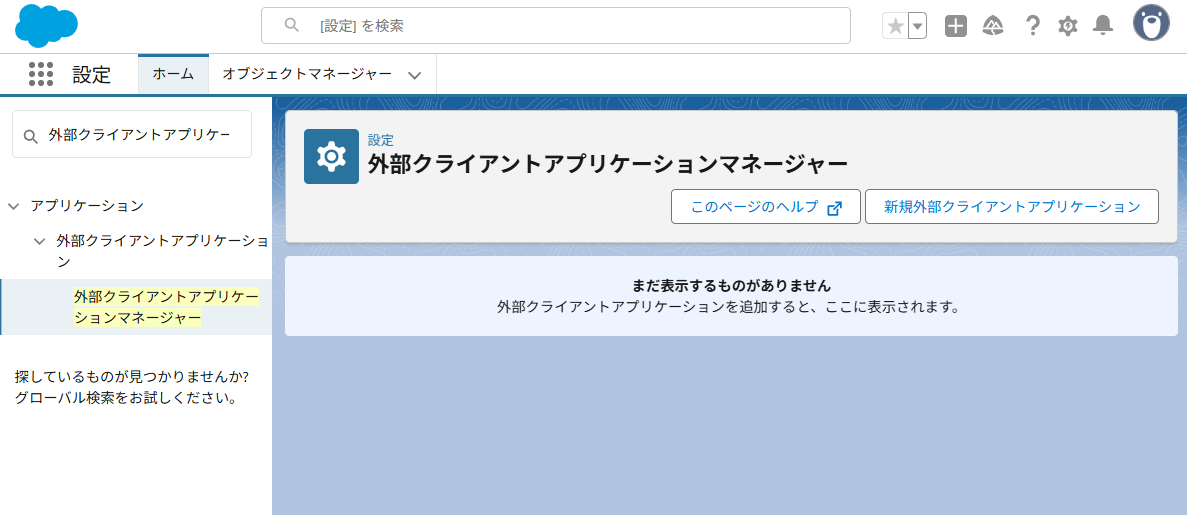Open the global actions plus icon
Image resolution: width=1187 pixels, height=515 pixels.
(956, 27)
